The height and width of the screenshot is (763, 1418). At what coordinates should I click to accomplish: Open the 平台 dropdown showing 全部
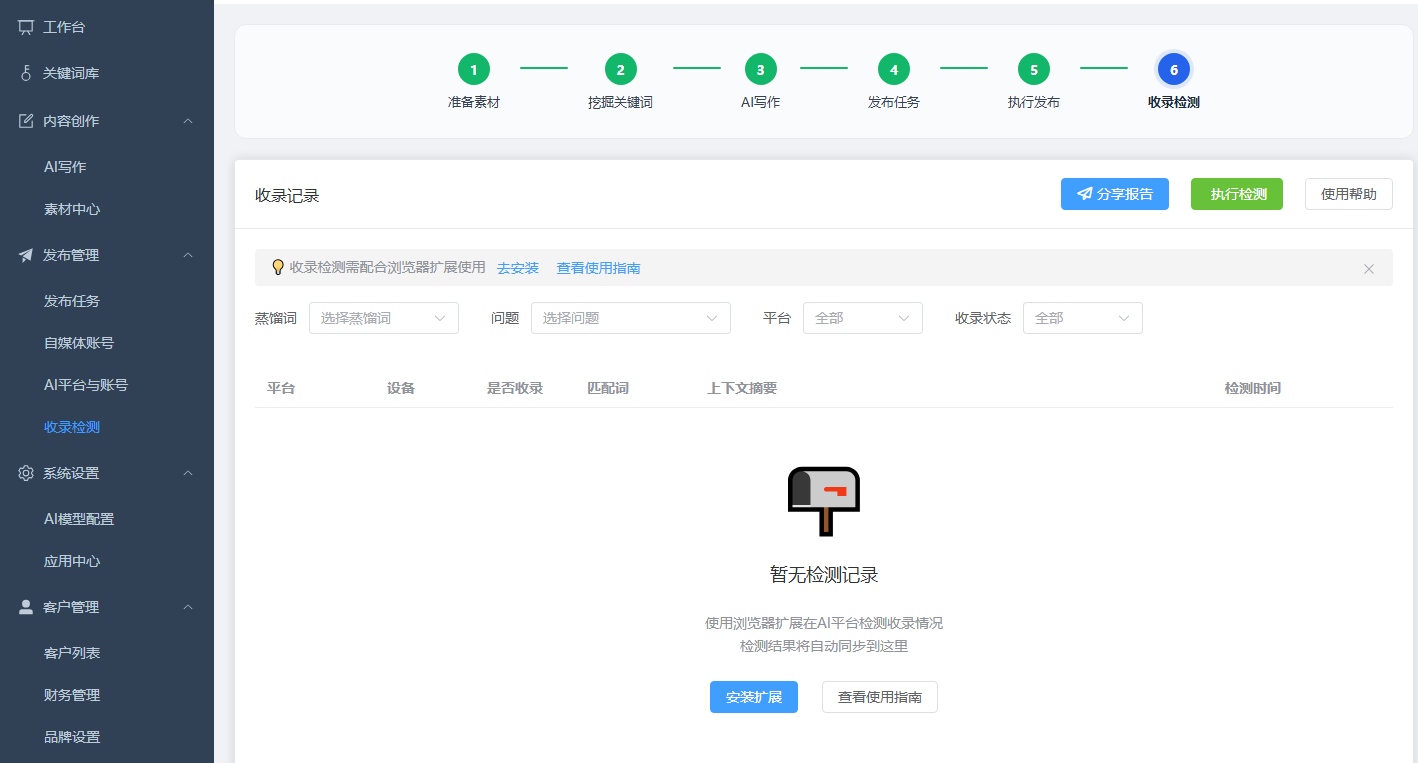pos(862,317)
